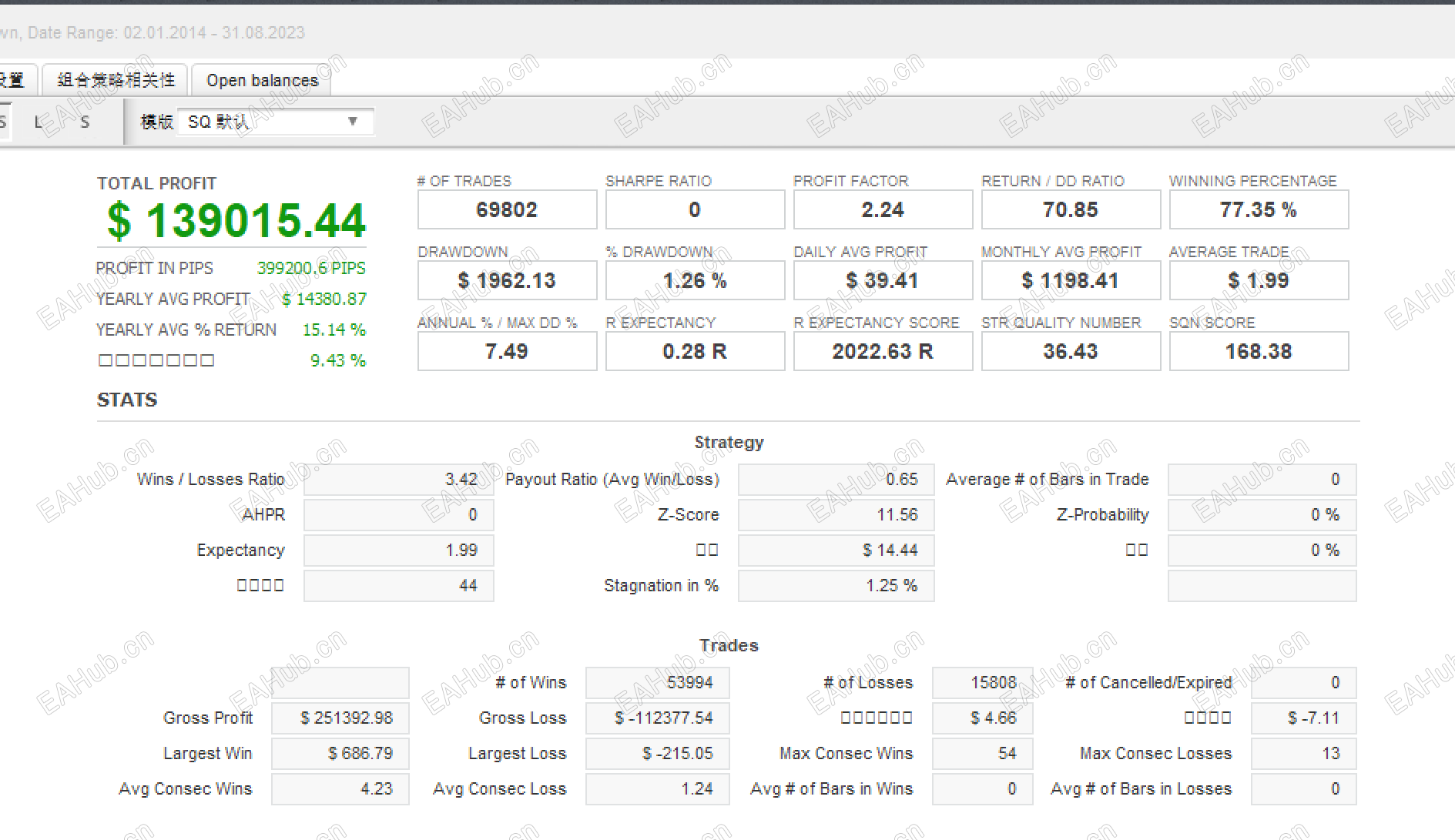The height and width of the screenshot is (840, 1455).
Task: Click the Average # of Bars in Trade value
Action: 1262,479
